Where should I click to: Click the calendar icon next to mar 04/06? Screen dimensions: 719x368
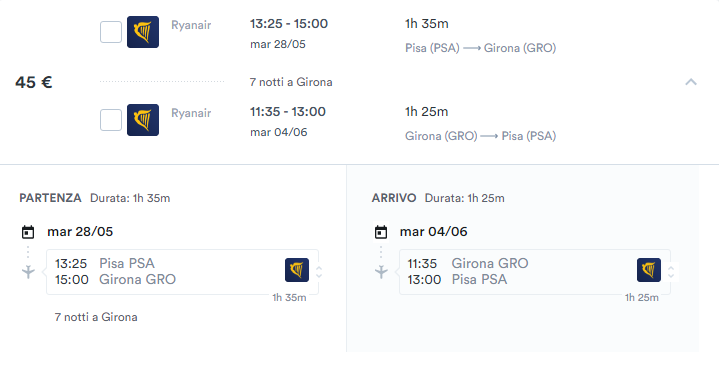(381, 232)
